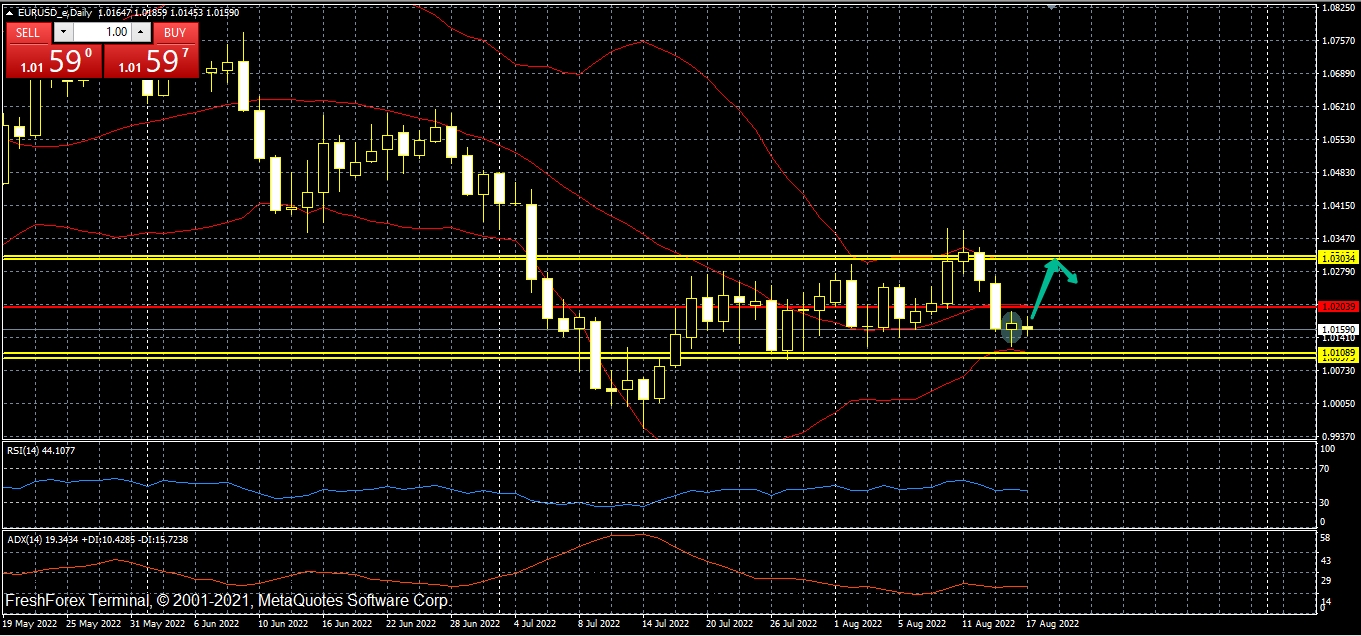Click the current price 1.01590 label

coord(1338,329)
